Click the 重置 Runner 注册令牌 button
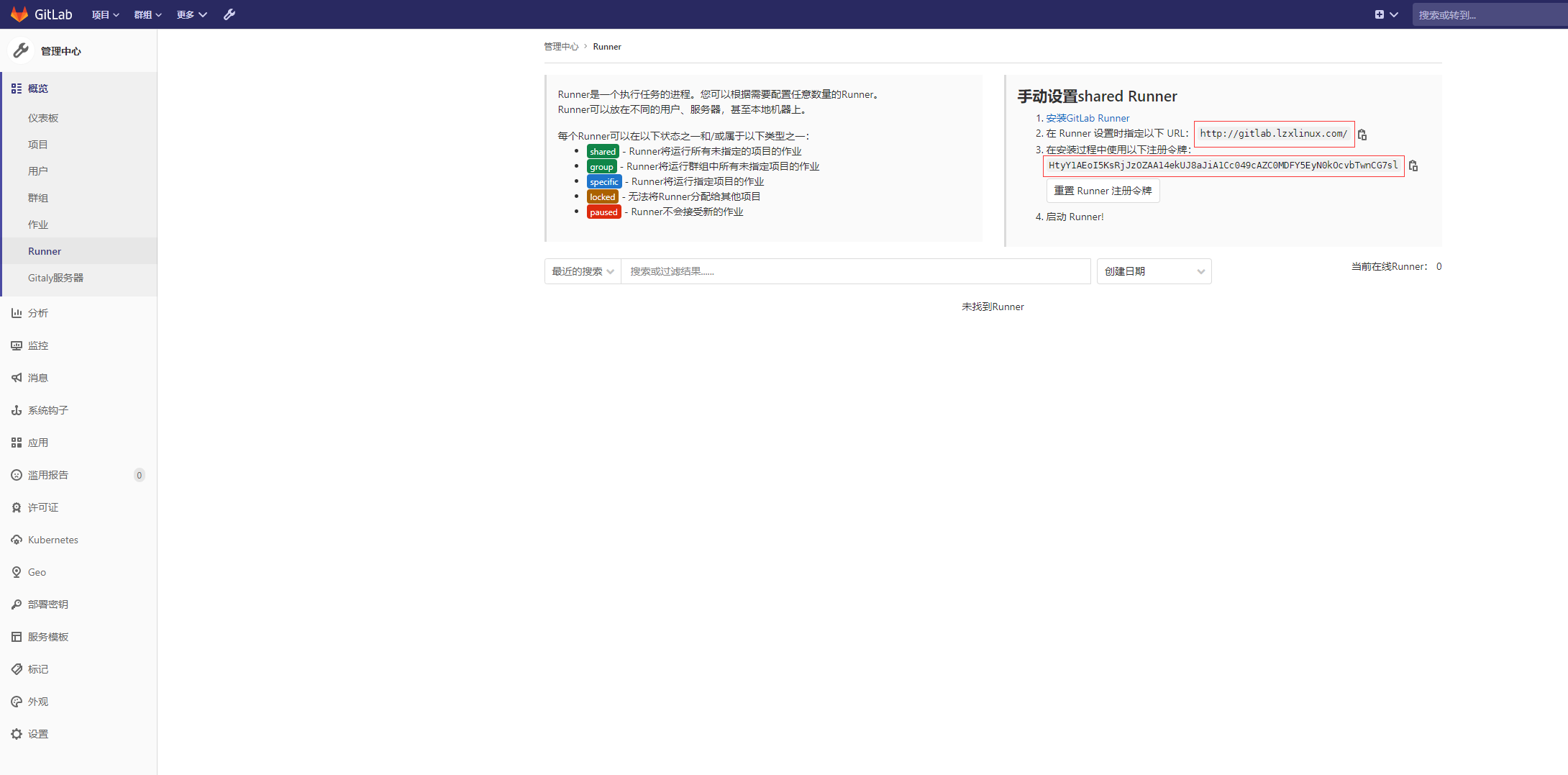 [1103, 191]
